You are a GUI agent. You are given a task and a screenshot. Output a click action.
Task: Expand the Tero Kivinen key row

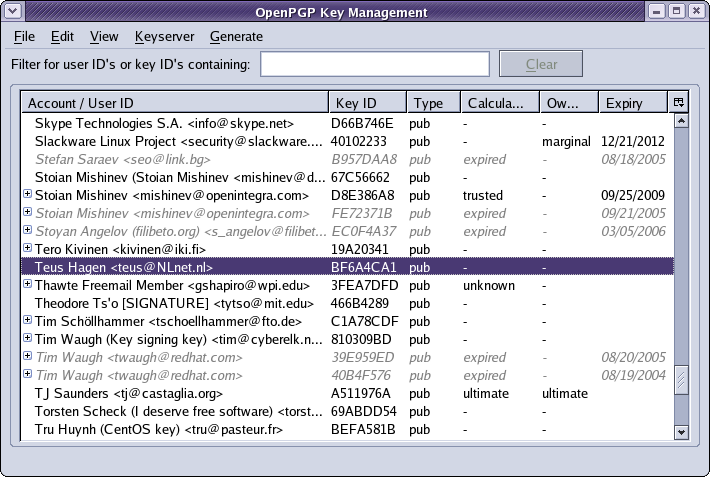pos(28,250)
